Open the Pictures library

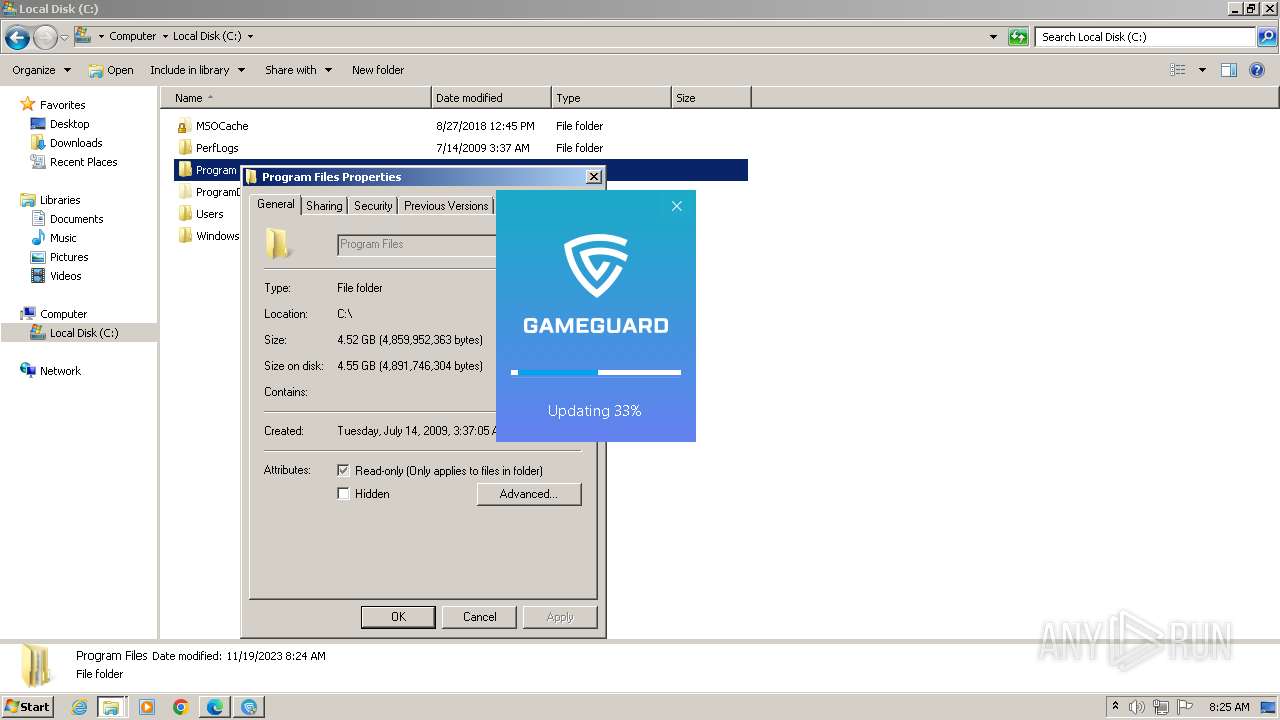59,257
